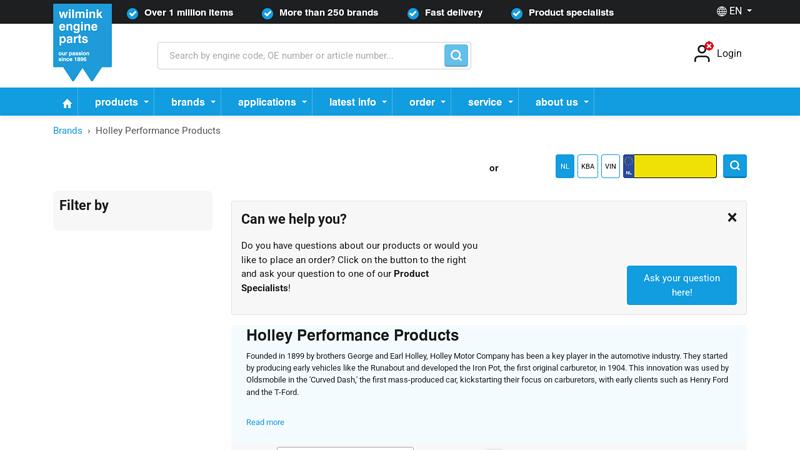Click the 'Holley Performance Products' heading
Image resolution: width=800 pixels, height=450 pixels.
tap(353, 335)
